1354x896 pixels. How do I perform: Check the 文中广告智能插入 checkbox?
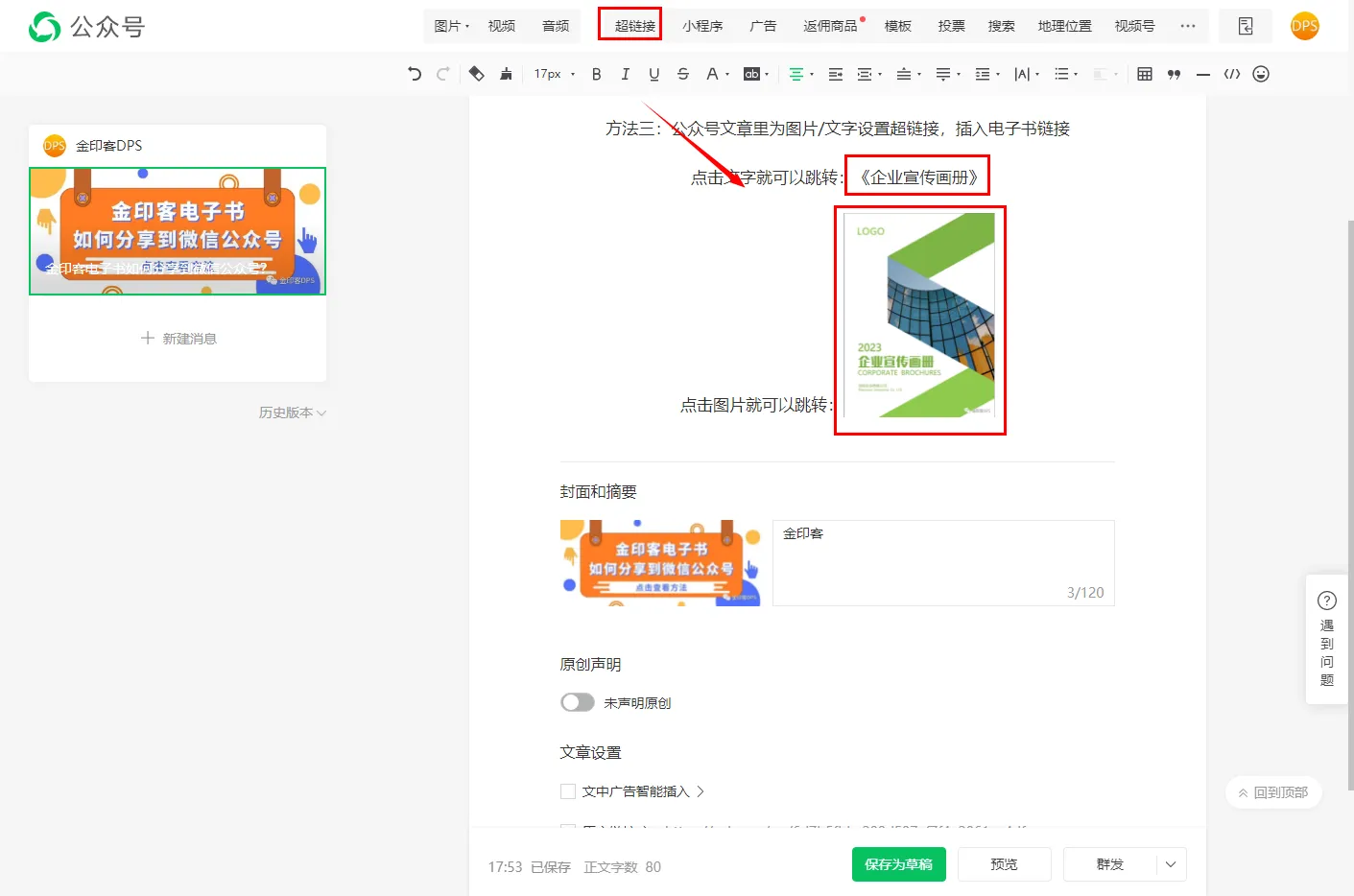coord(568,791)
